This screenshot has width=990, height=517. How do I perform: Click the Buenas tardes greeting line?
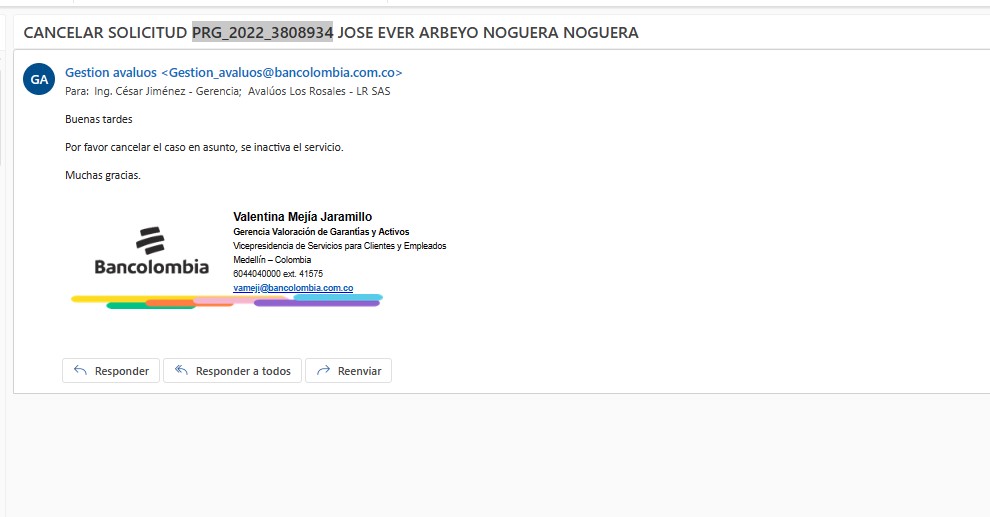[x=98, y=119]
